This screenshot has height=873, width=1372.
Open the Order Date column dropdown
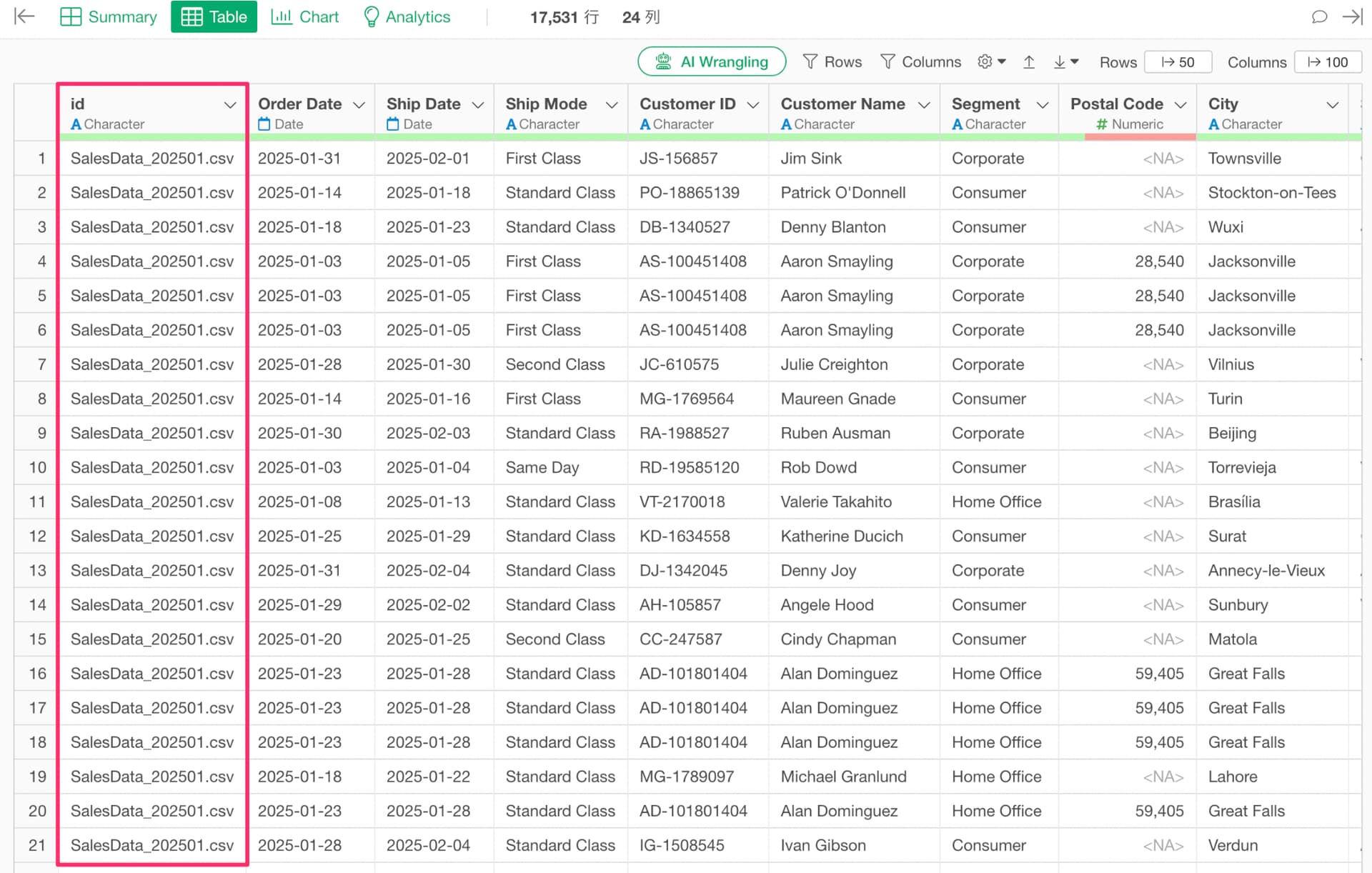click(x=359, y=105)
